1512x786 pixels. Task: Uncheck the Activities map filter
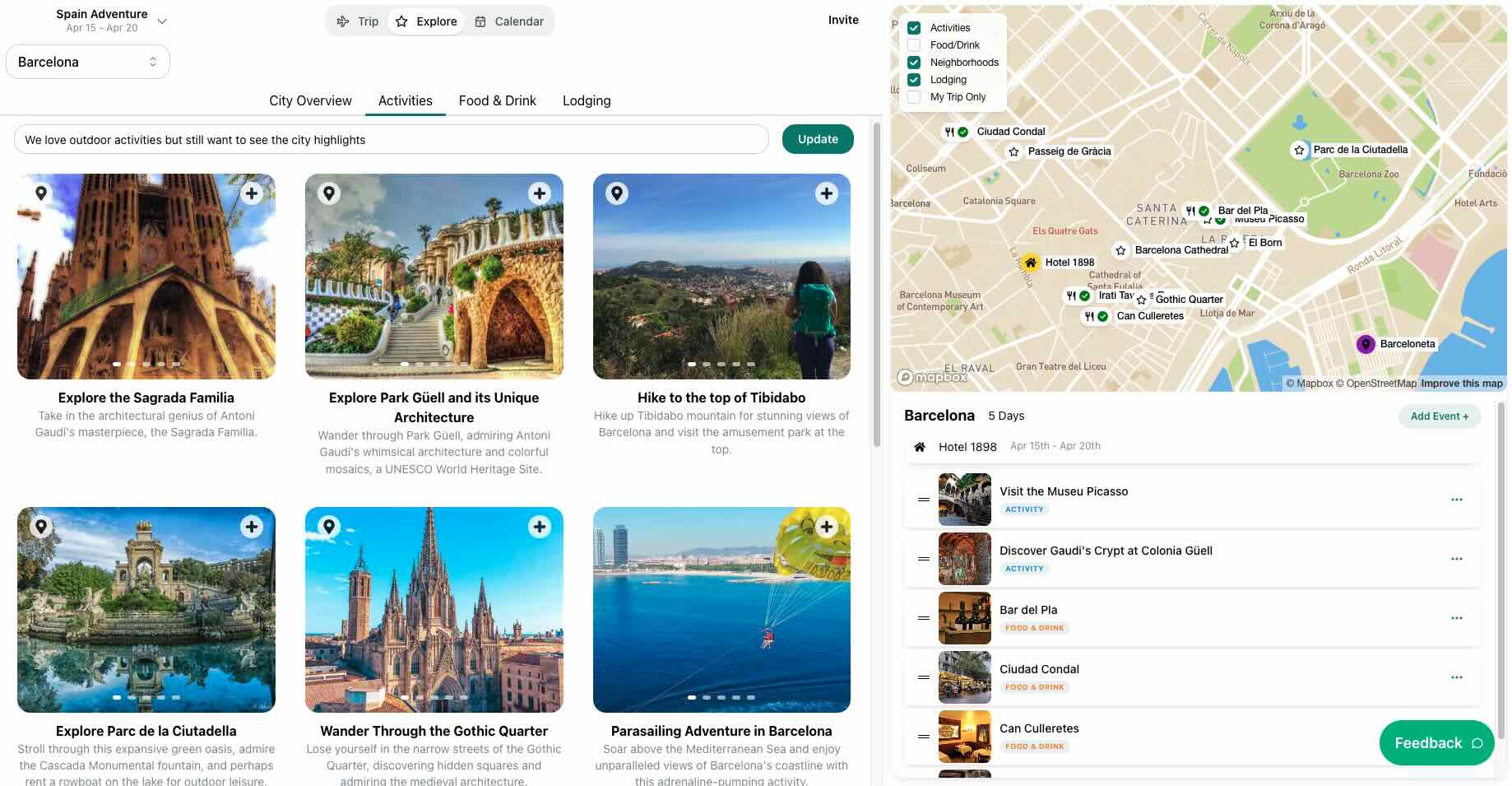point(914,27)
